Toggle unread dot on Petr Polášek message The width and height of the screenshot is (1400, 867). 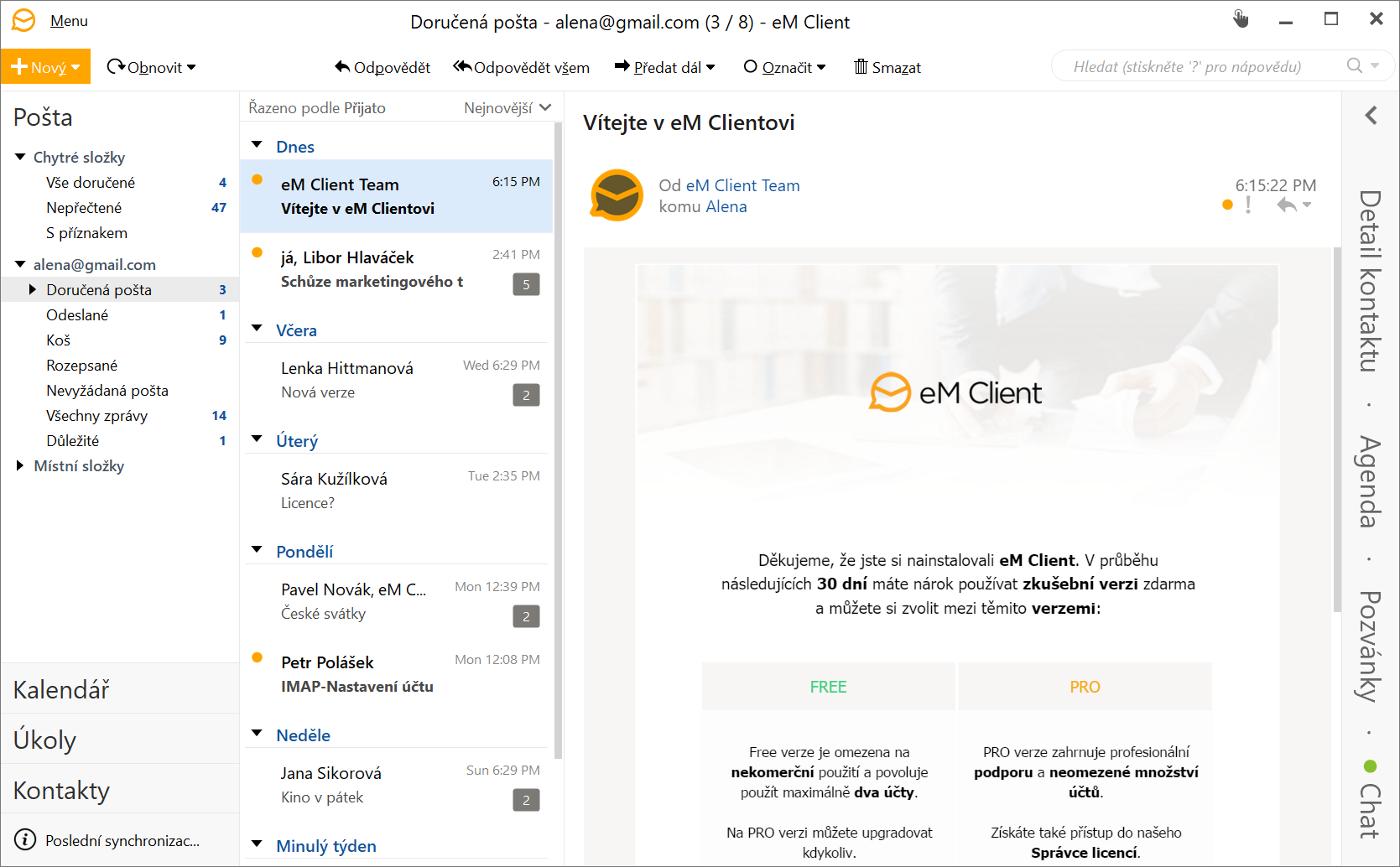coord(258,657)
